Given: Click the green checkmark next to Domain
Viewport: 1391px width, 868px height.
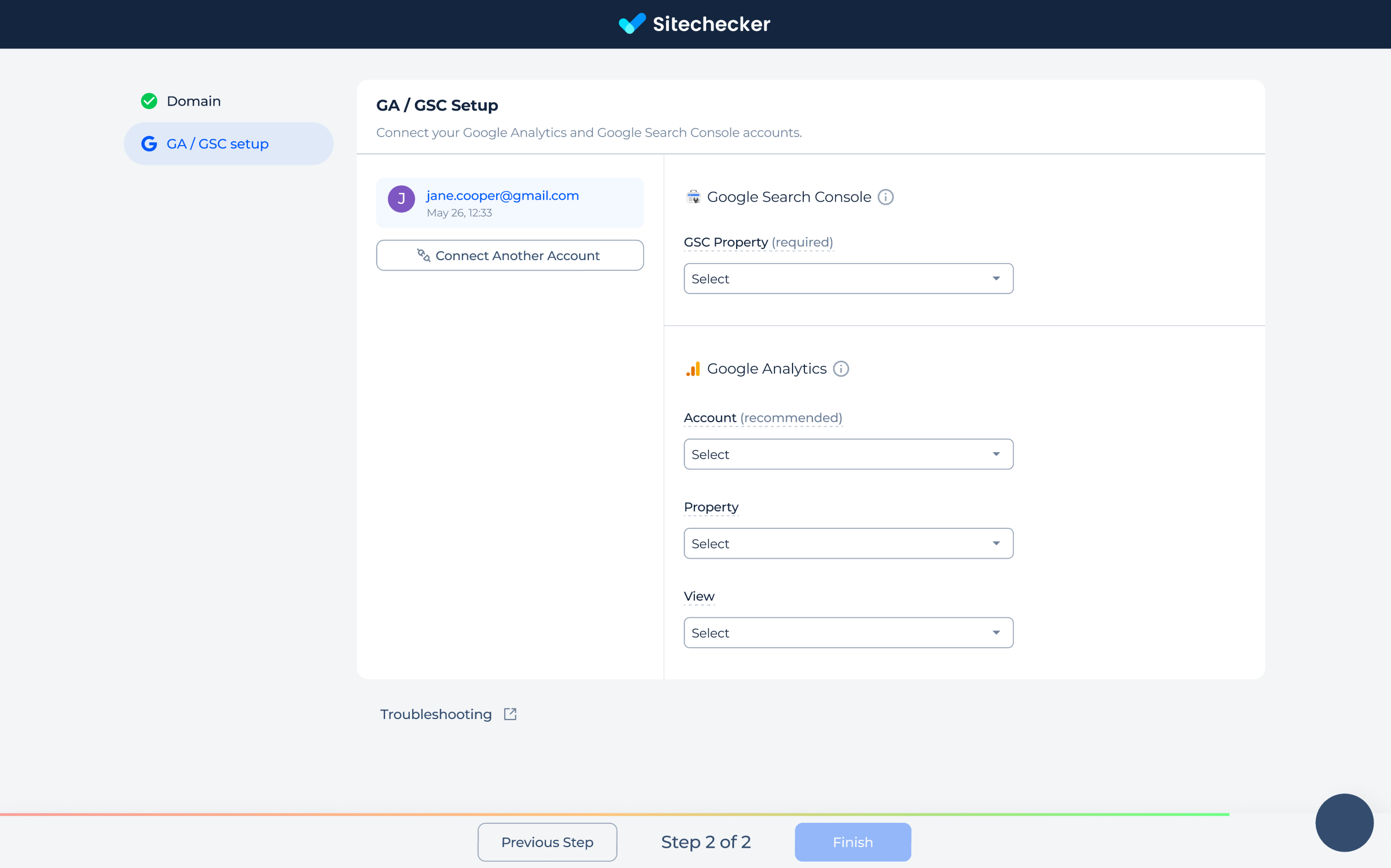Looking at the screenshot, I should coord(149,101).
